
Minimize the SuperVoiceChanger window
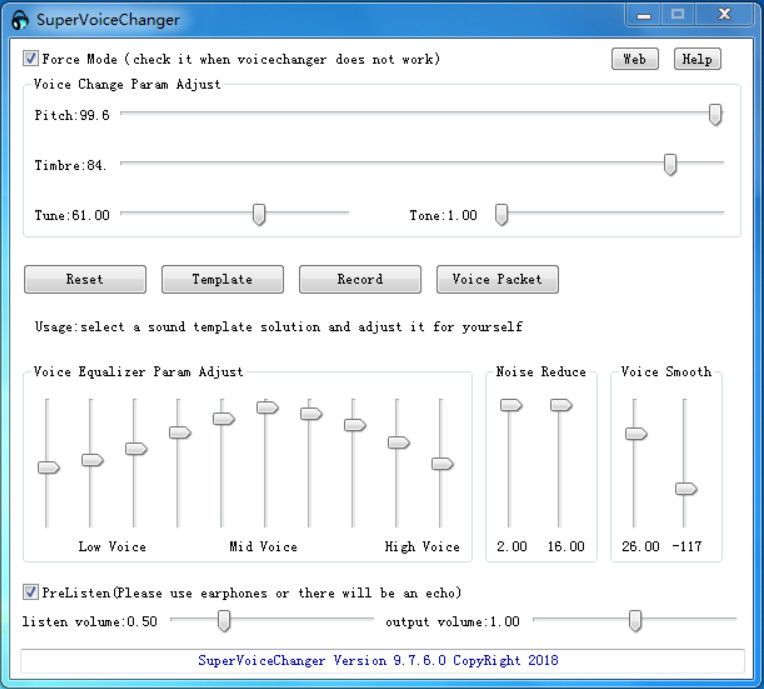tap(644, 15)
